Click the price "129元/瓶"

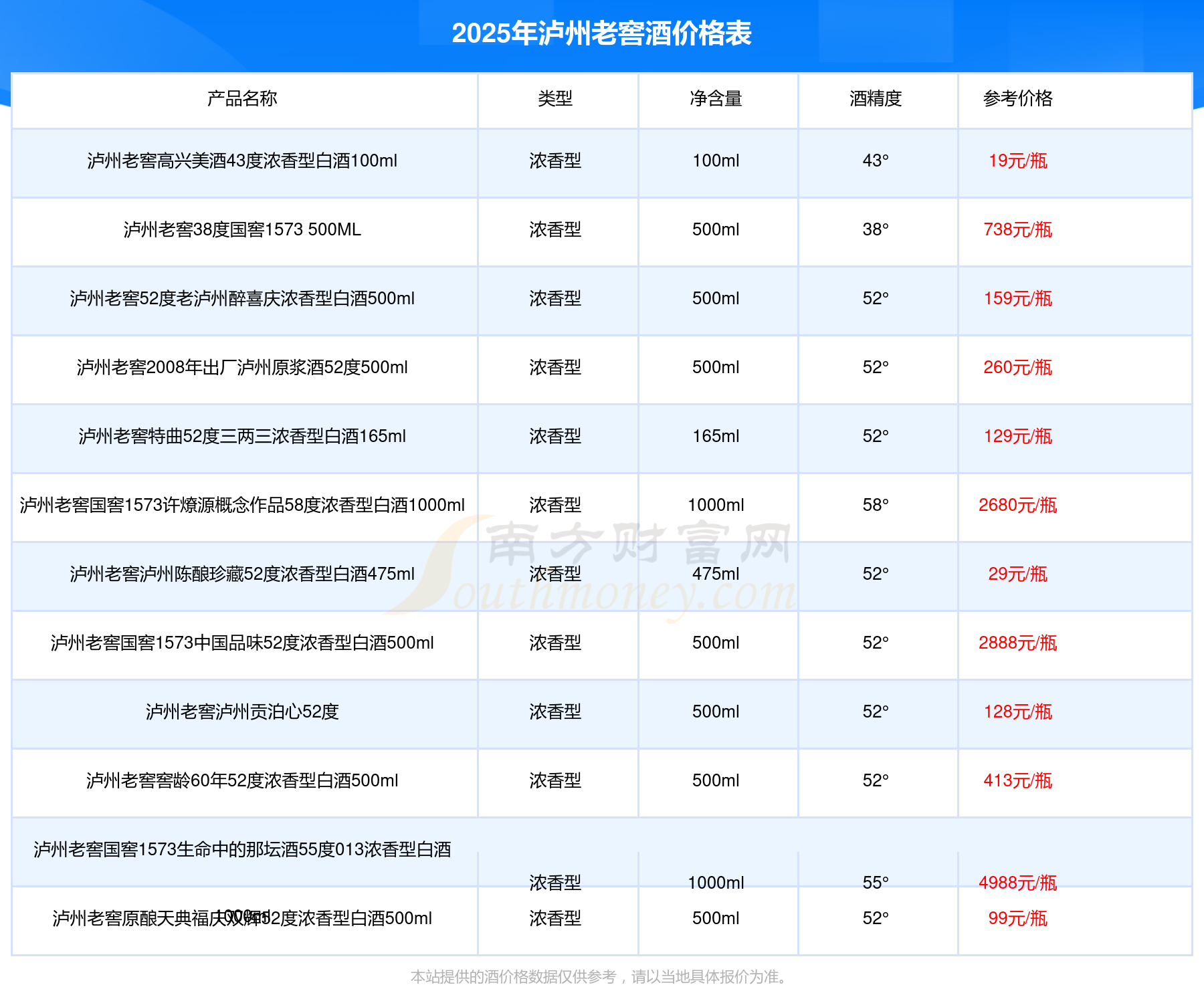coord(1017,436)
